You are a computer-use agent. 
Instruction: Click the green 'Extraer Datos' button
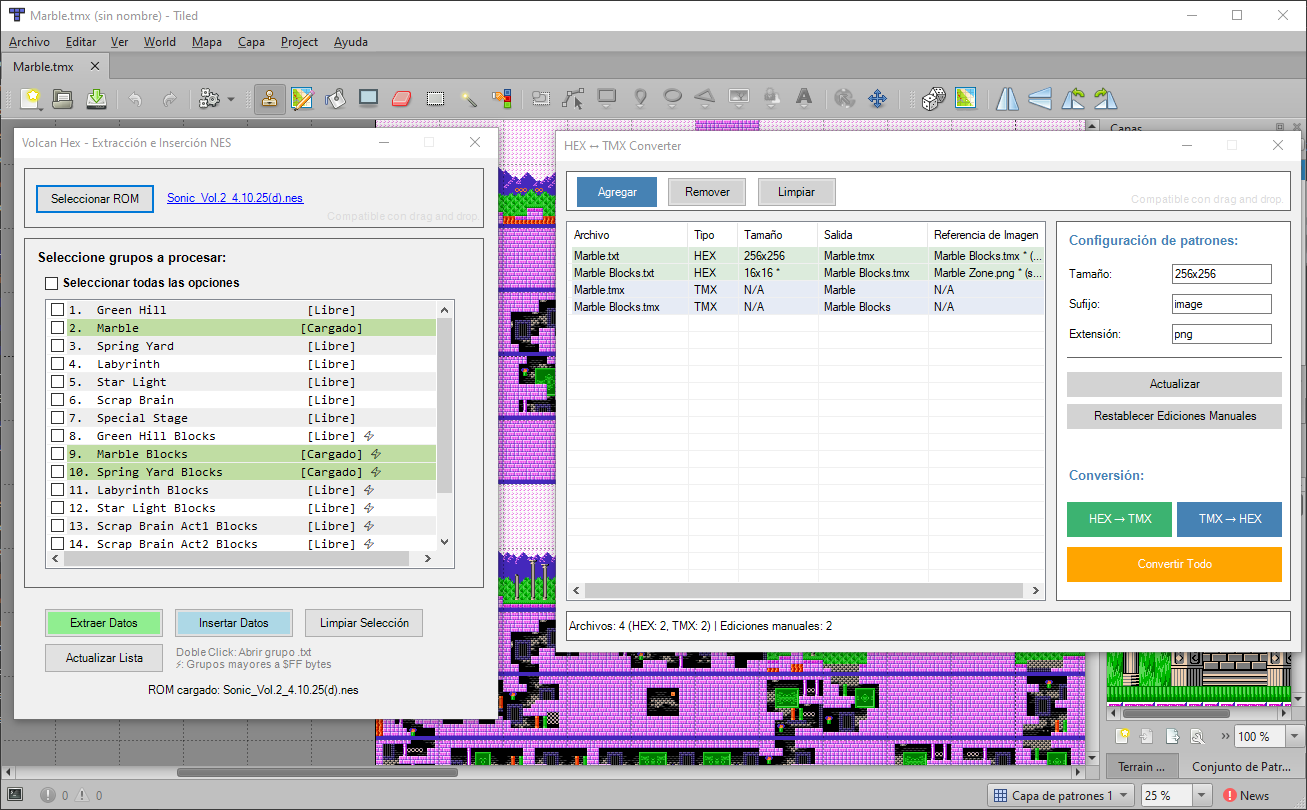point(104,623)
